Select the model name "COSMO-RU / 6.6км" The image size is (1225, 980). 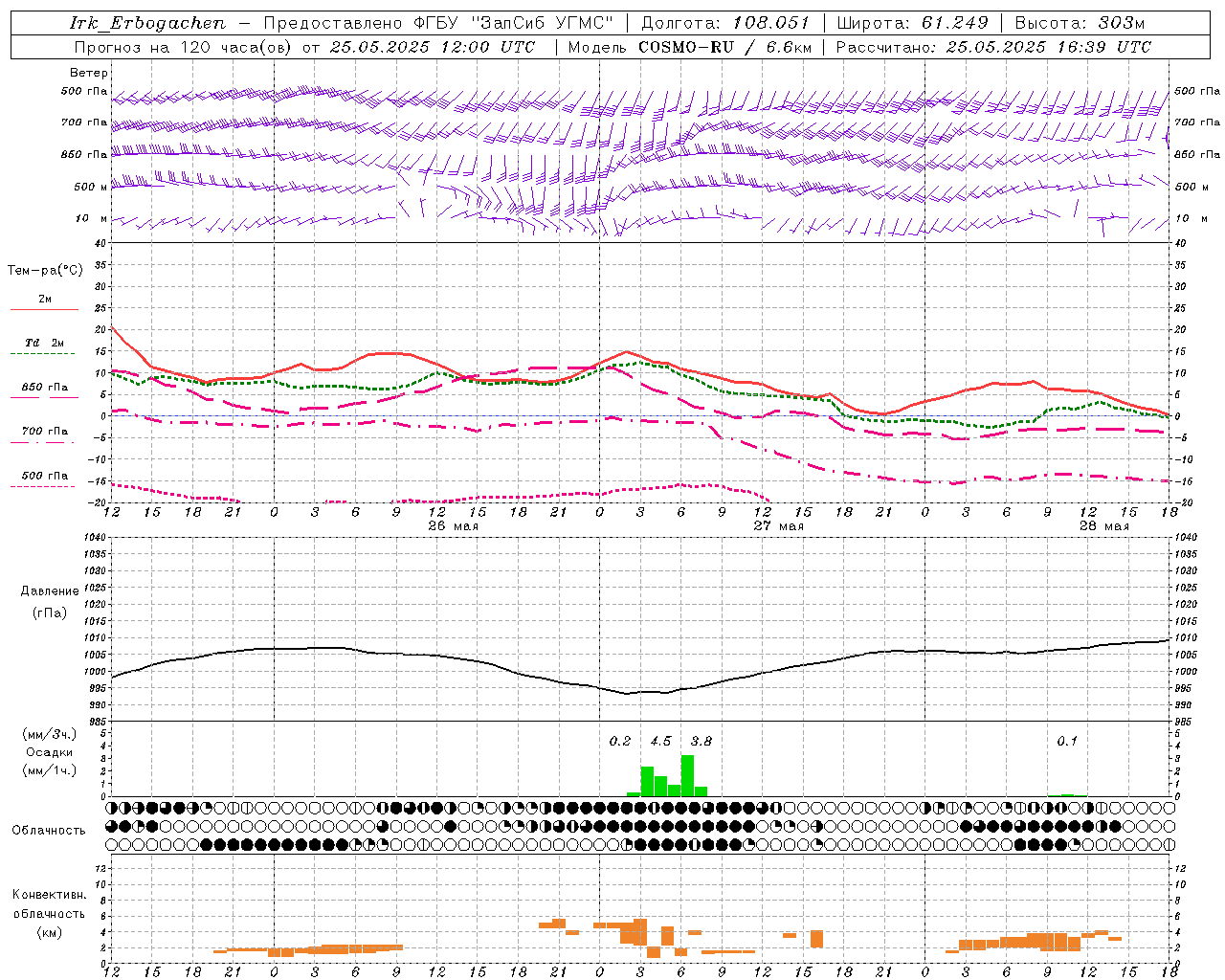725,47
